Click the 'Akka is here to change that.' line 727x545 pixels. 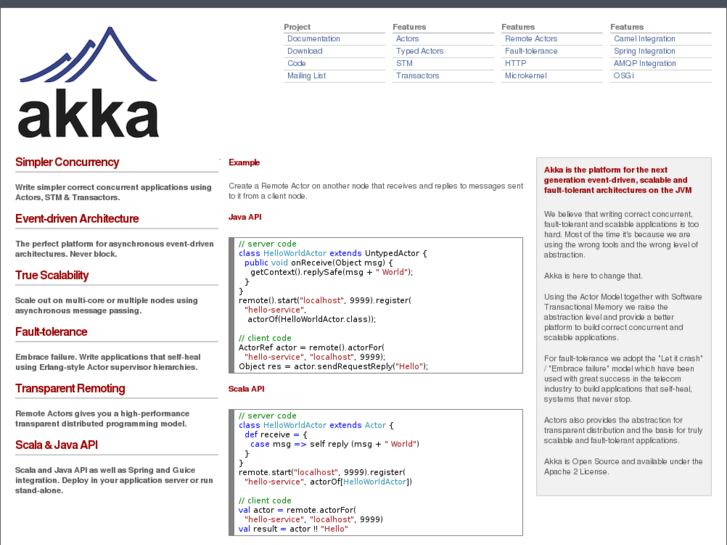593,276
